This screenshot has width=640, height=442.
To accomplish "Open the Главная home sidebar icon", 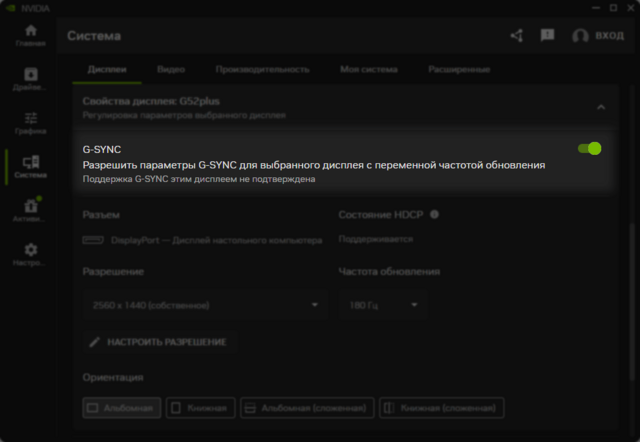I will [31, 35].
